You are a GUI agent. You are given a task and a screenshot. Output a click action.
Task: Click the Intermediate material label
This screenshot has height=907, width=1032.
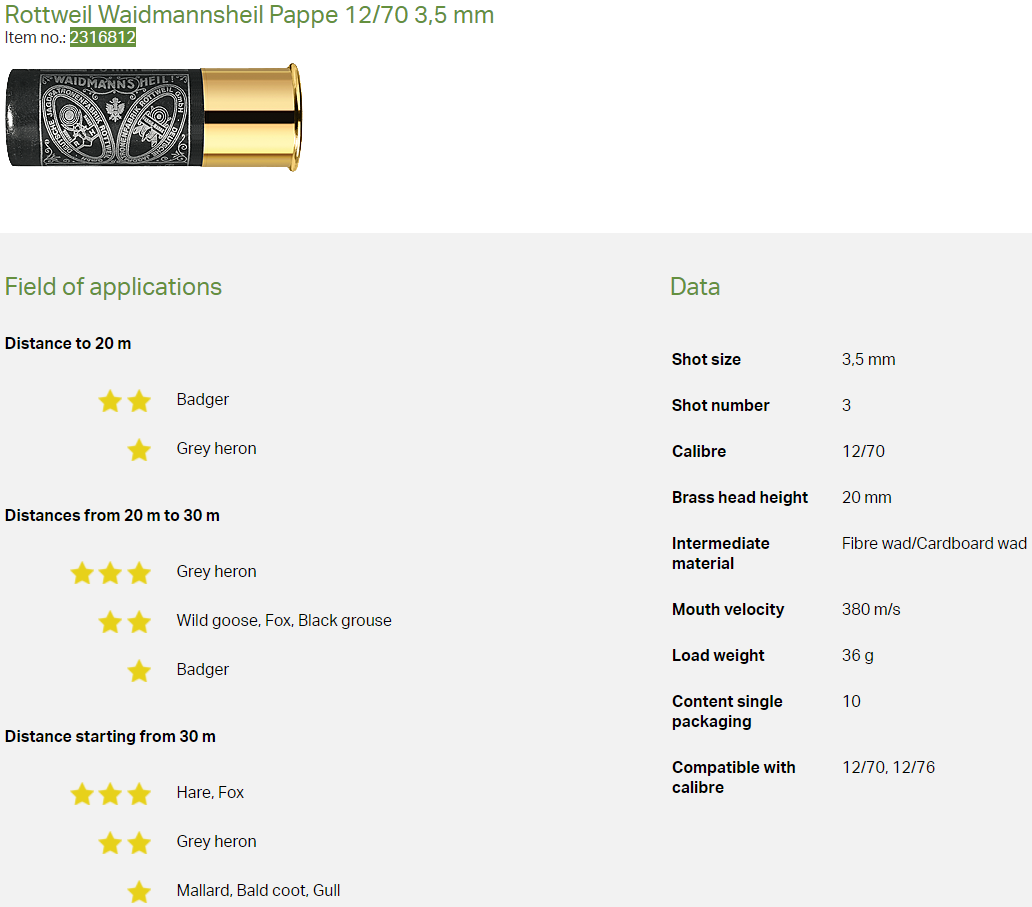coord(721,554)
